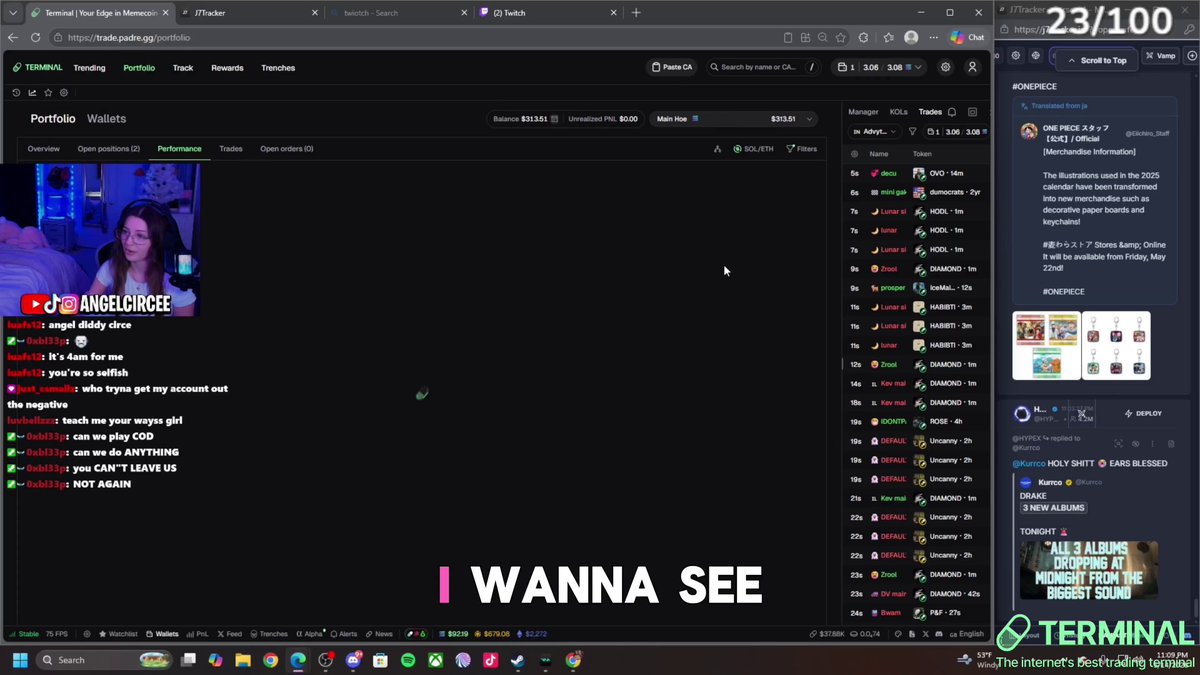The height and width of the screenshot is (675, 1200).
Task: Launch Steam from the taskbar
Action: click(517, 660)
